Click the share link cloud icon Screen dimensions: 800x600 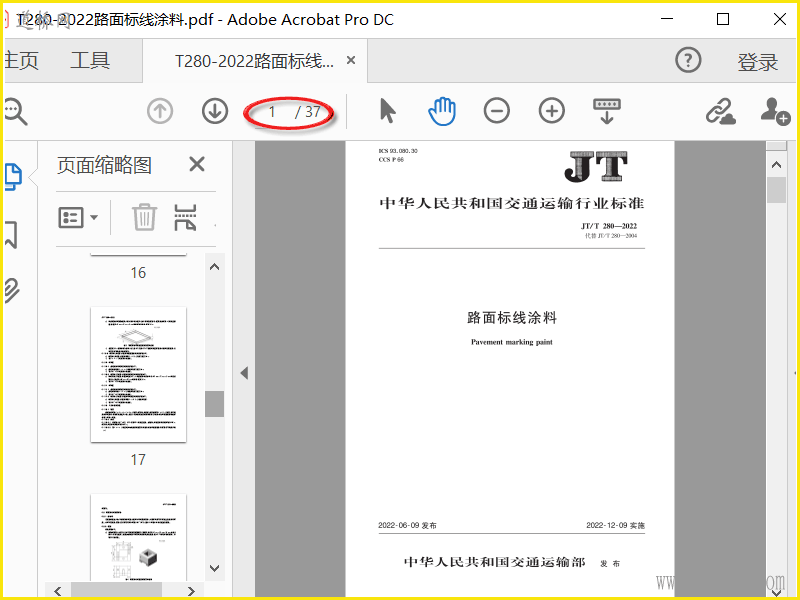point(720,111)
